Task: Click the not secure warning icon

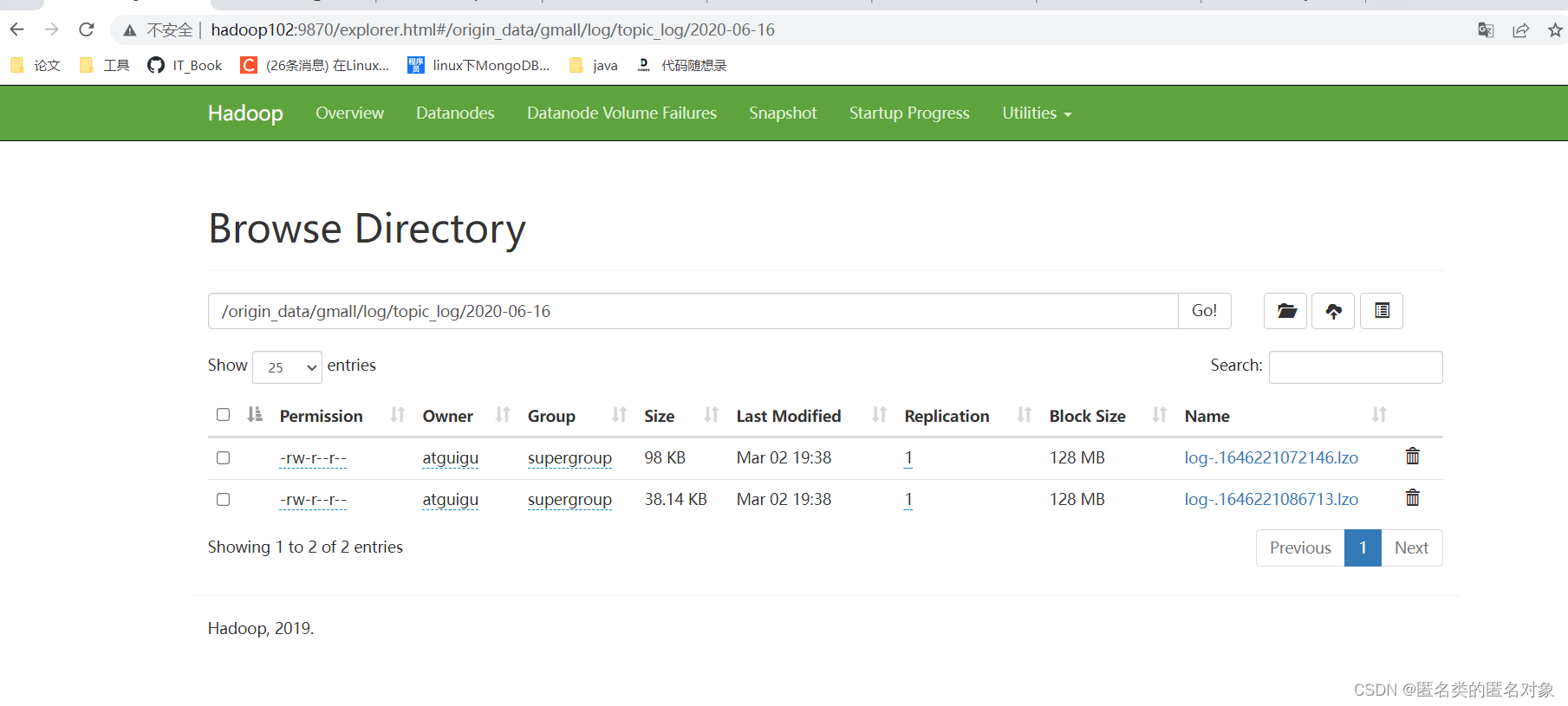Action: [130, 30]
